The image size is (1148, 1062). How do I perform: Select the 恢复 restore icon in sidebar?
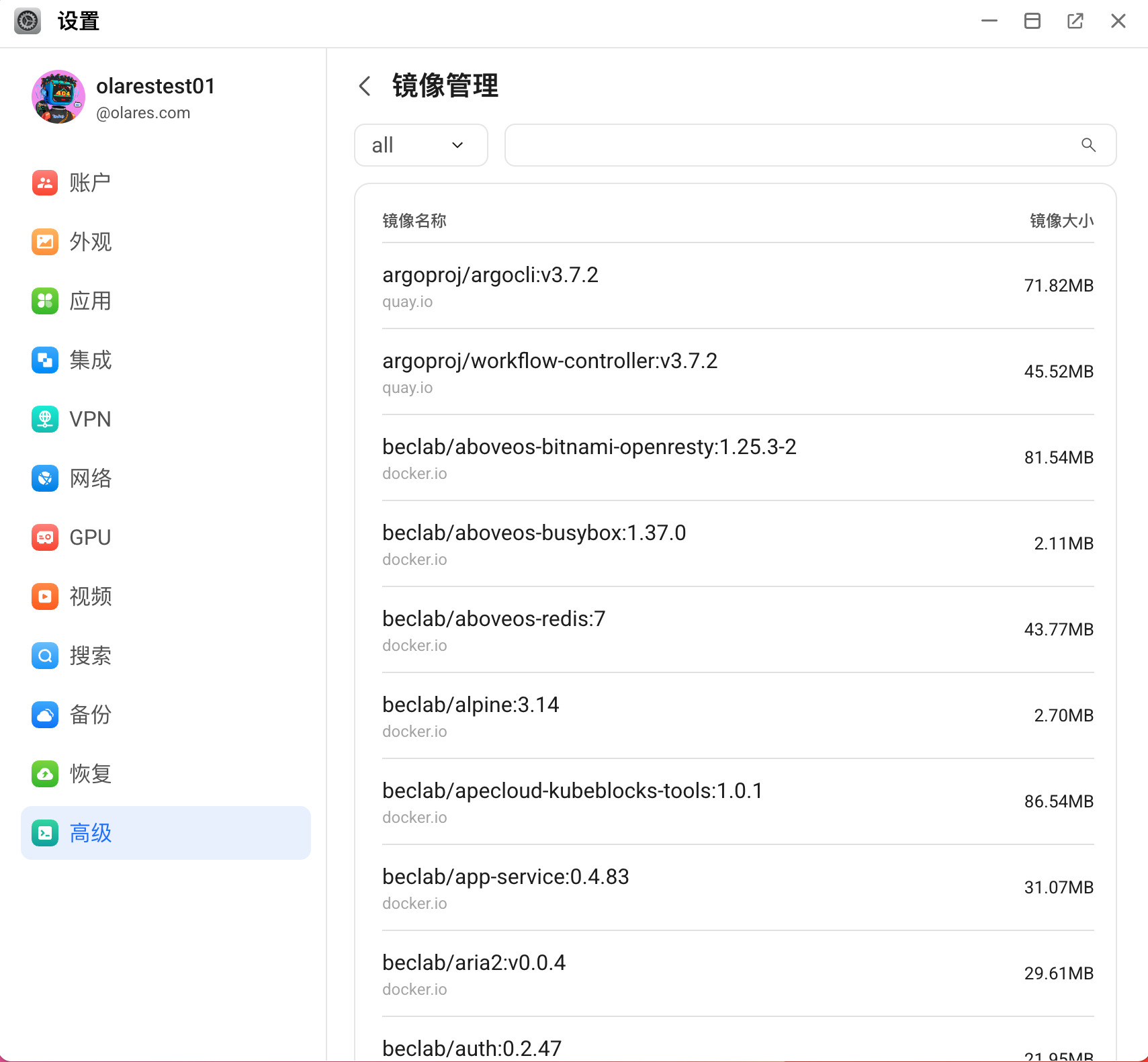44,774
